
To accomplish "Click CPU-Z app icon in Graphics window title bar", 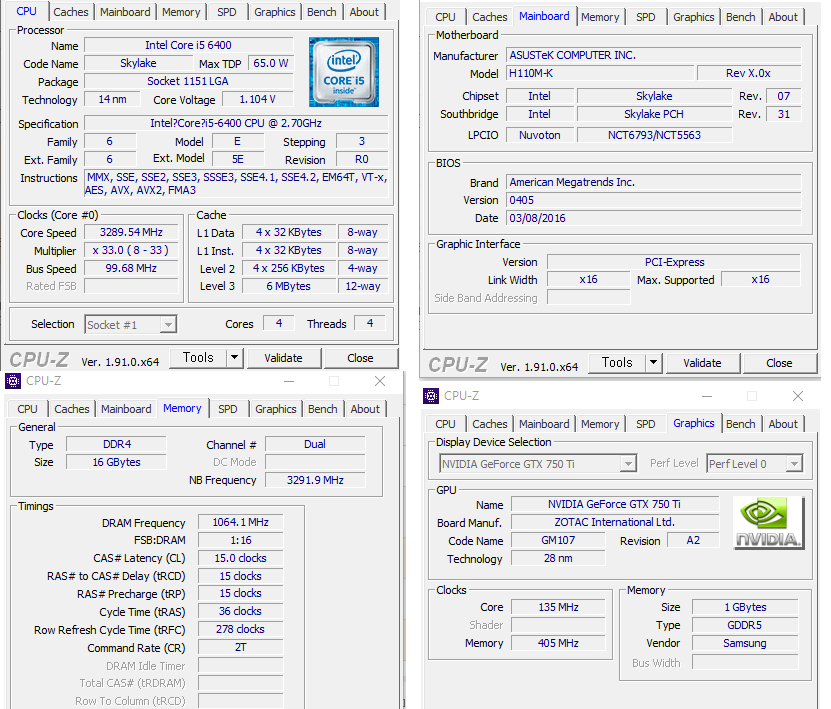I will tap(431, 396).
